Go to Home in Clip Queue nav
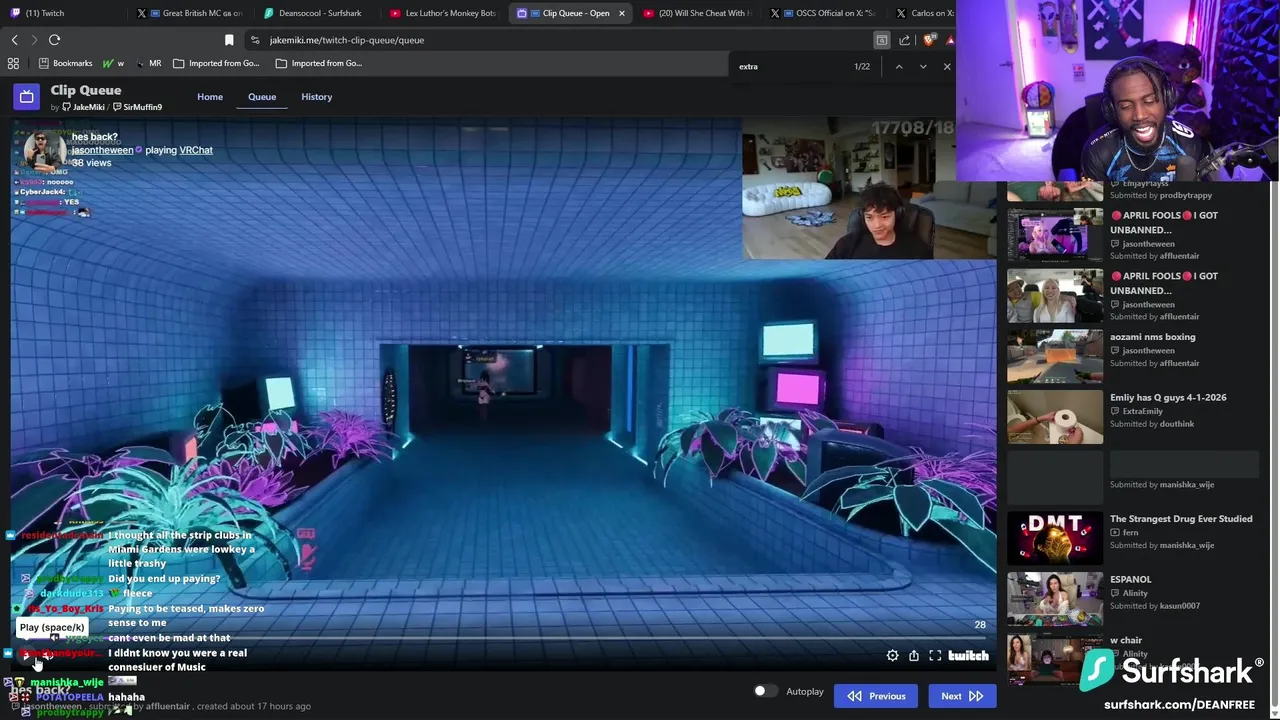 210,97
